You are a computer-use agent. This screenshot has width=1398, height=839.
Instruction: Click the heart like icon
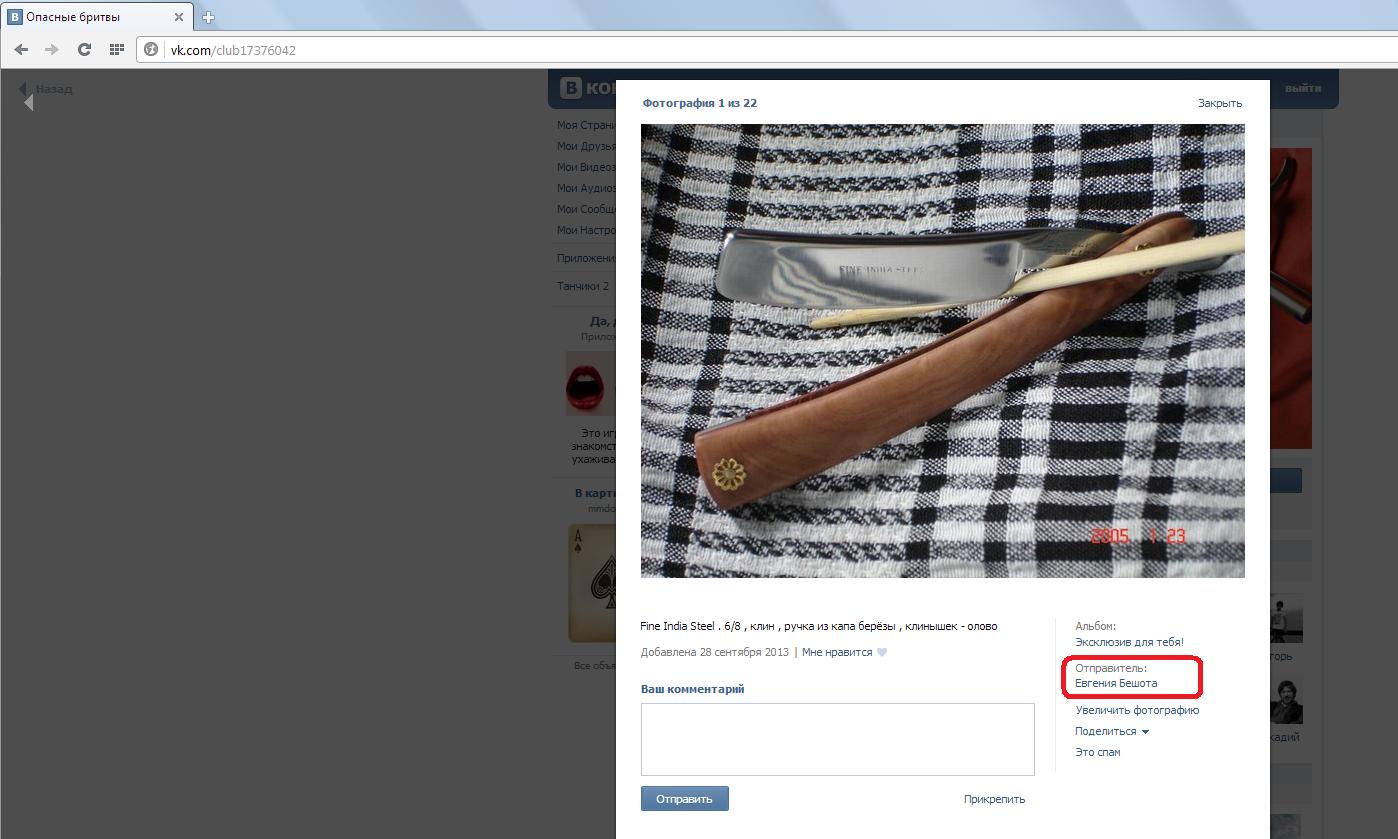882,653
